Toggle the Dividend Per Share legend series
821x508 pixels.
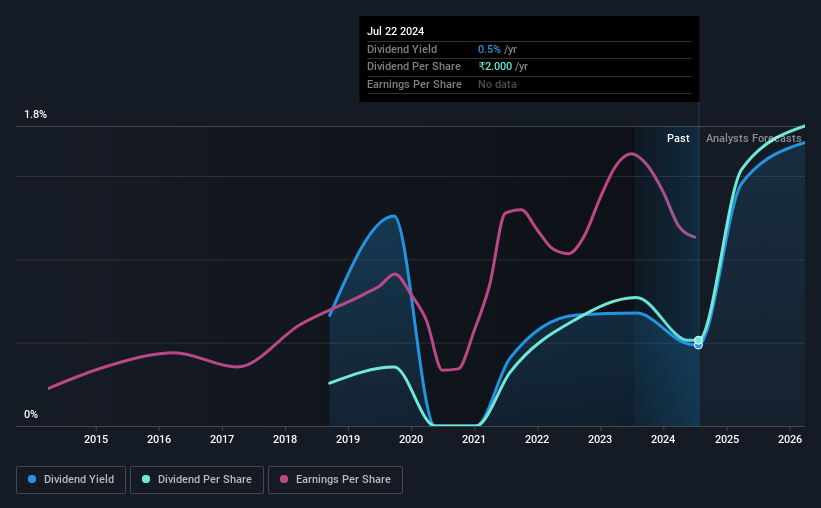[x=197, y=480]
